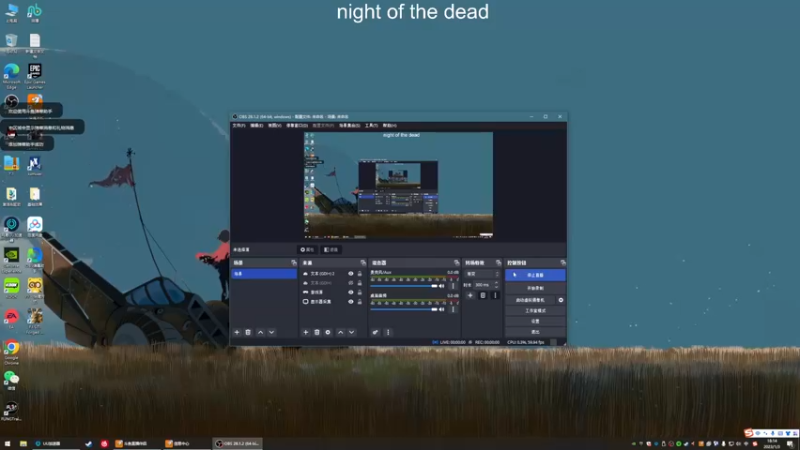
Task: Open the Tools menu in OBS
Action: pos(371,126)
